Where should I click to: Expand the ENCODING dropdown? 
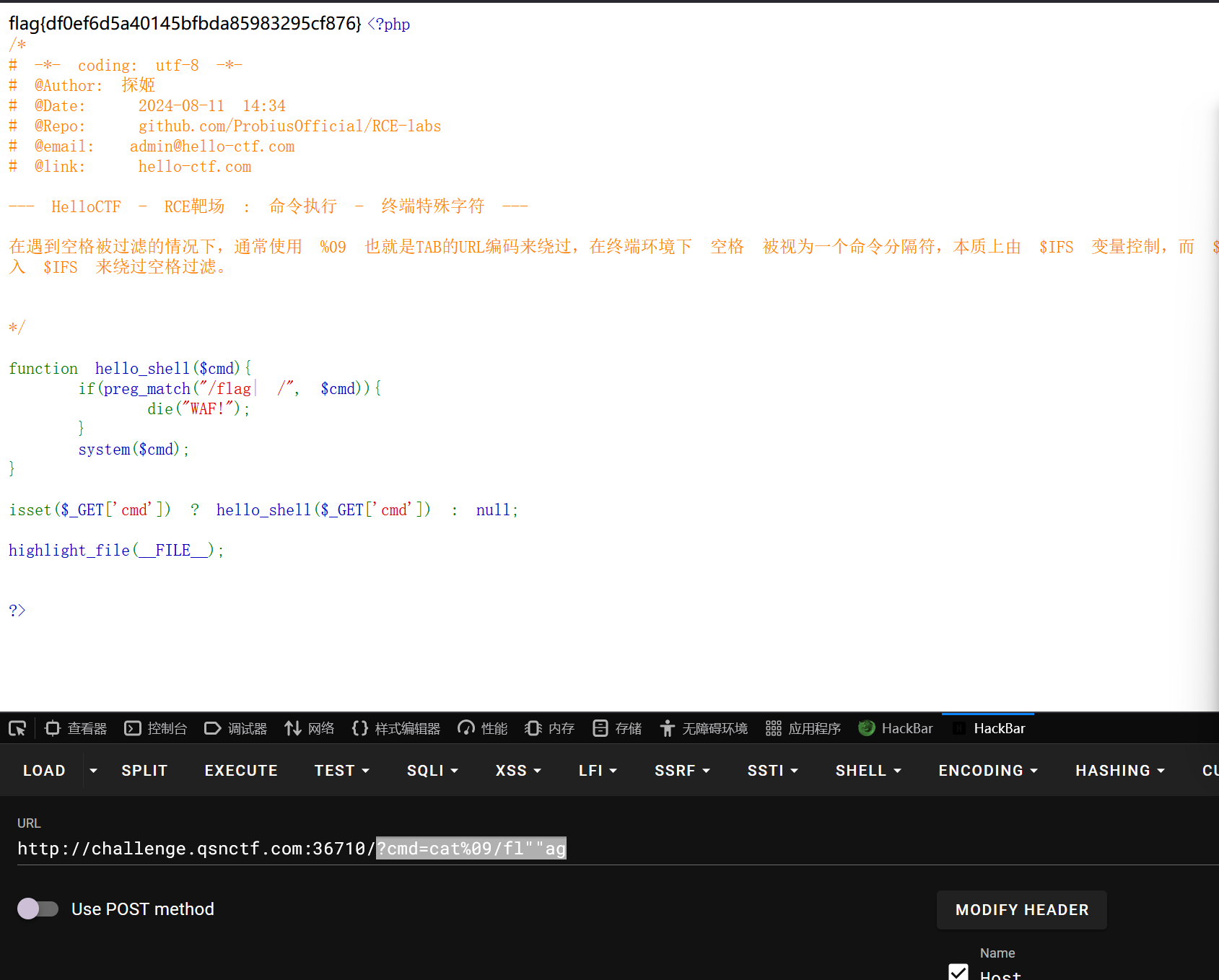[987, 770]
